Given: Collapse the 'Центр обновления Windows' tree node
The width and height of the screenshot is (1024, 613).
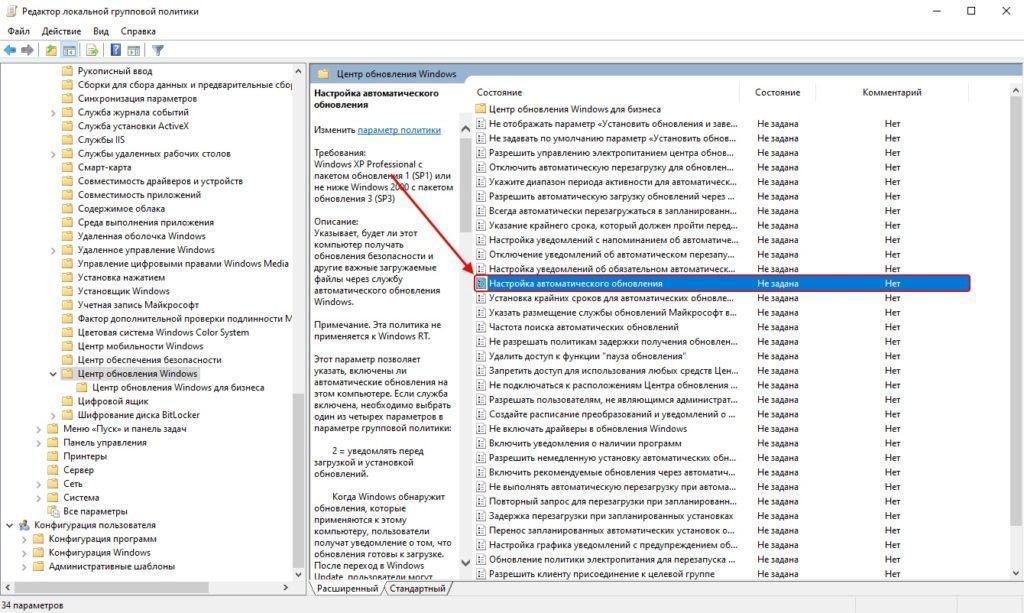Looking at the screenshot, I should tap(53, 374).
